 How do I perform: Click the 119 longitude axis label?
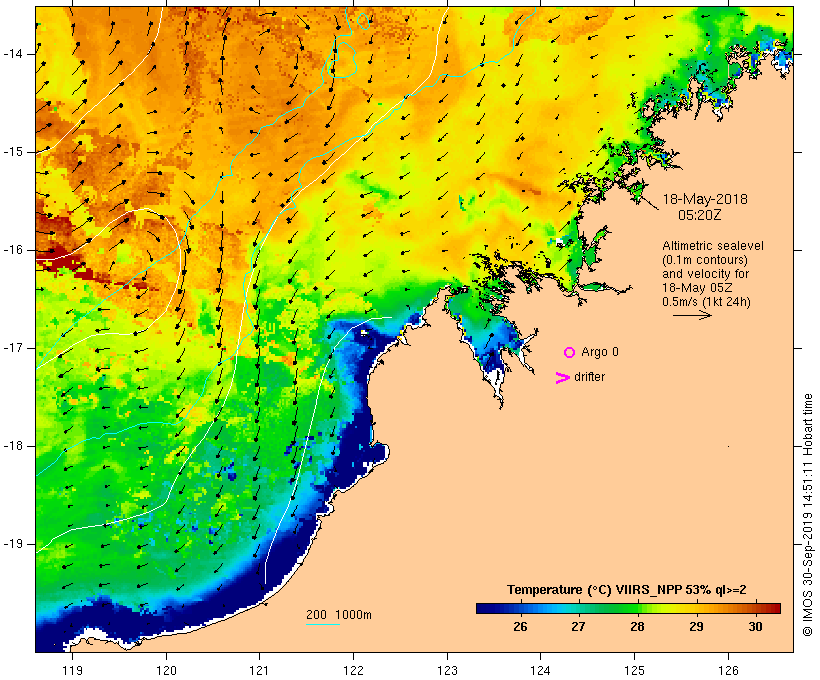73,670
